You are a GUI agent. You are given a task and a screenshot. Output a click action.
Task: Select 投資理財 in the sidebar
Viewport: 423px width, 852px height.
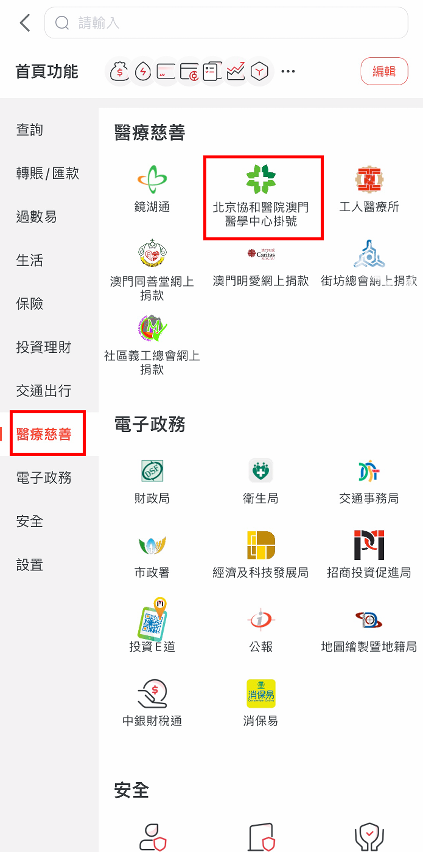point(43,347)
